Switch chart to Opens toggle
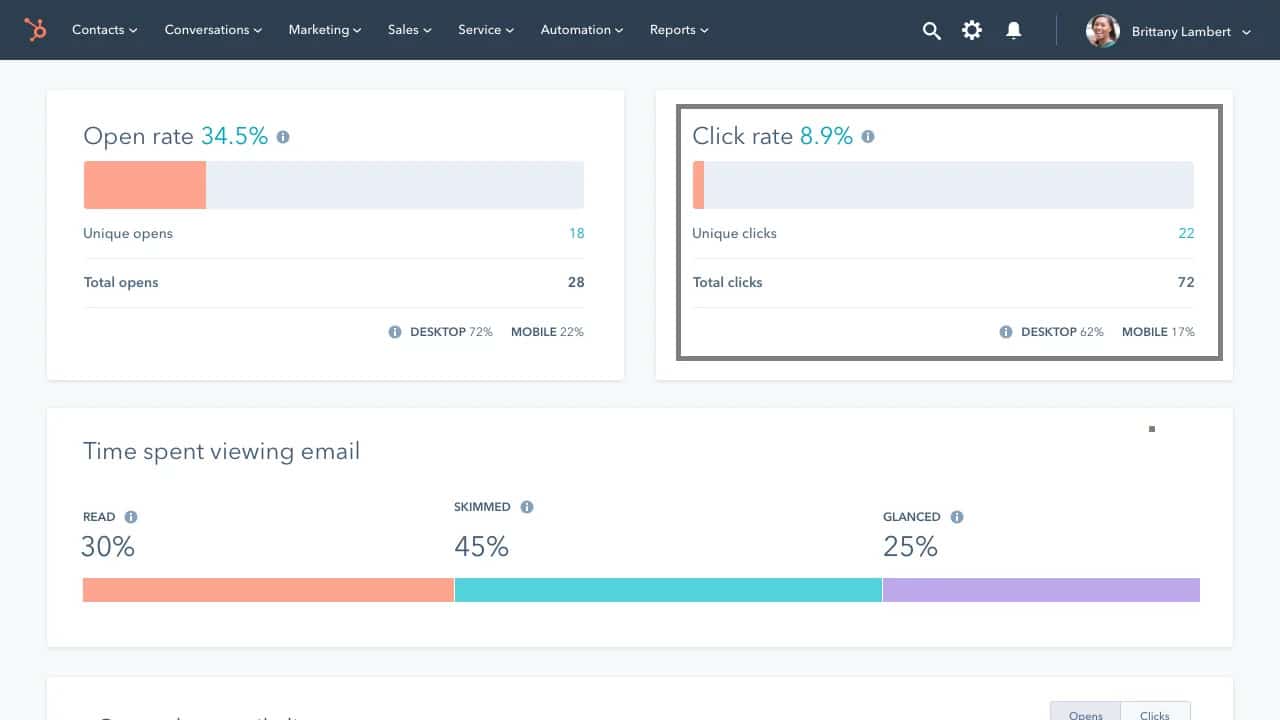1280x720 pixels. pyautogui.click(x=1085, y=712)
